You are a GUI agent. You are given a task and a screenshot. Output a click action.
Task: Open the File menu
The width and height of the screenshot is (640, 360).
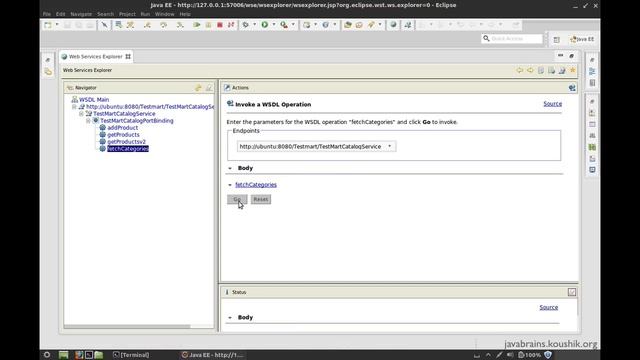pos(47,14)
